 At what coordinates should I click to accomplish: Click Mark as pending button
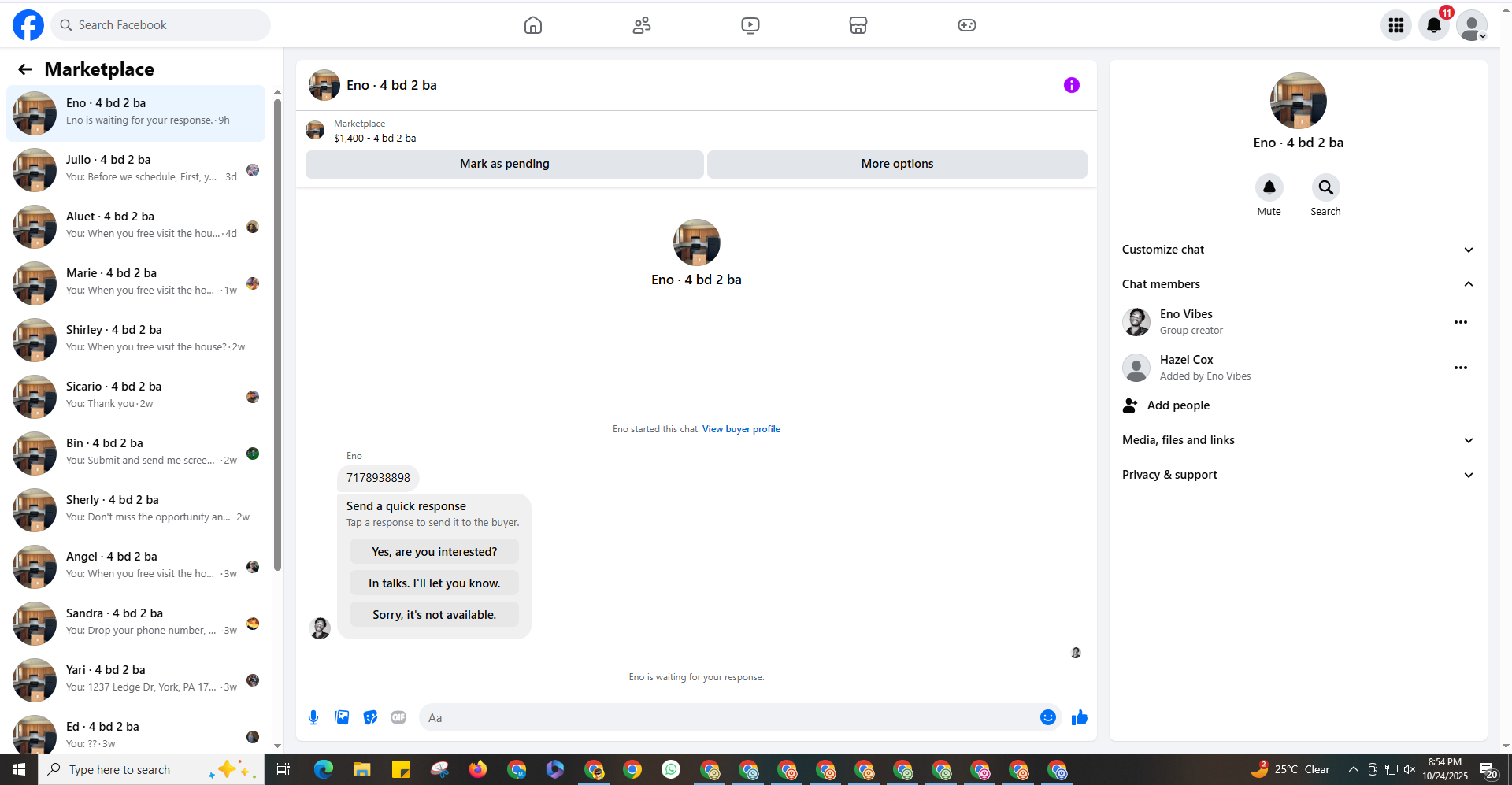pos(505,164)
